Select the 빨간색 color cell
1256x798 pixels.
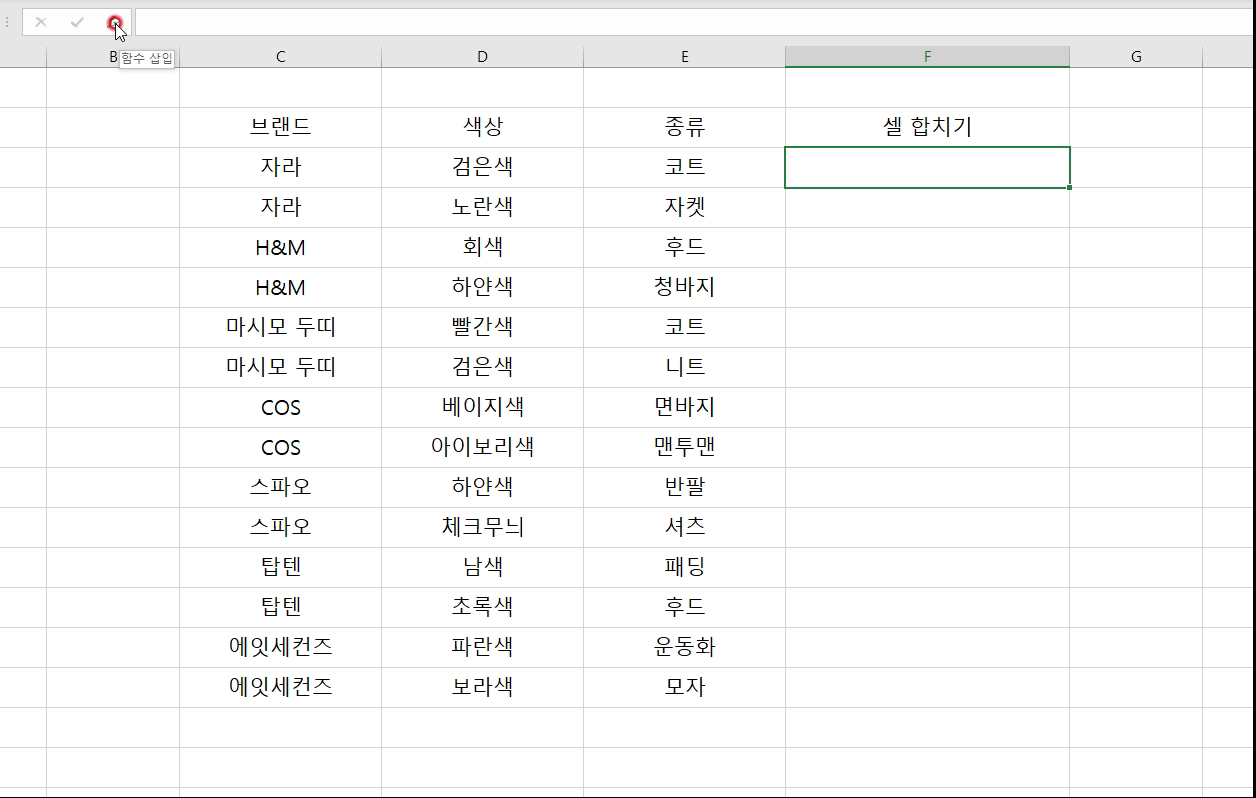[483, 327]
